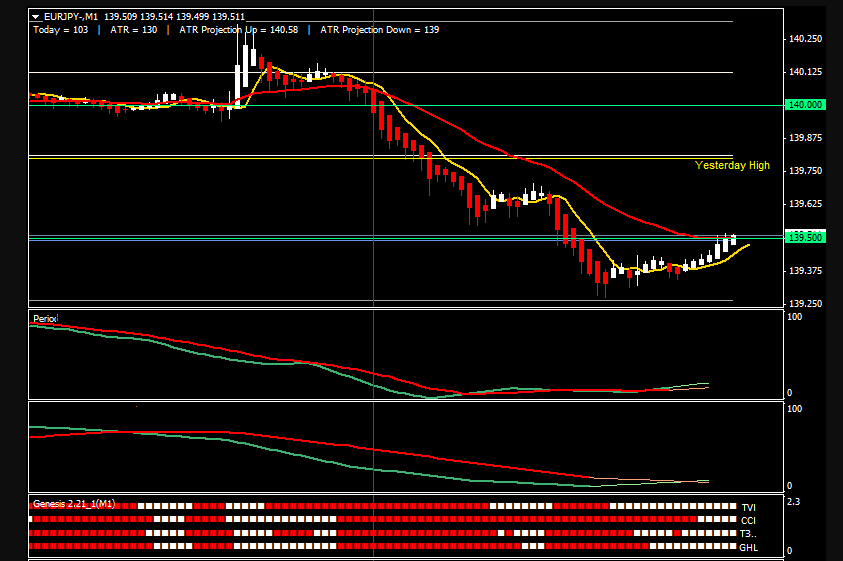843x561 pixels.
Task: Click the "Period" indicator window label
Action: point(45,318)
